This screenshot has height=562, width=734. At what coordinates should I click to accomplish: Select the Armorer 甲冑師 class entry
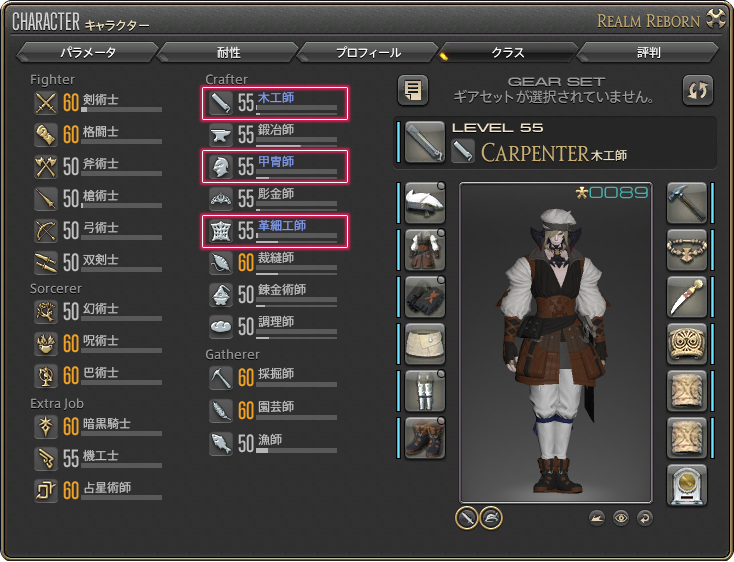275,167
